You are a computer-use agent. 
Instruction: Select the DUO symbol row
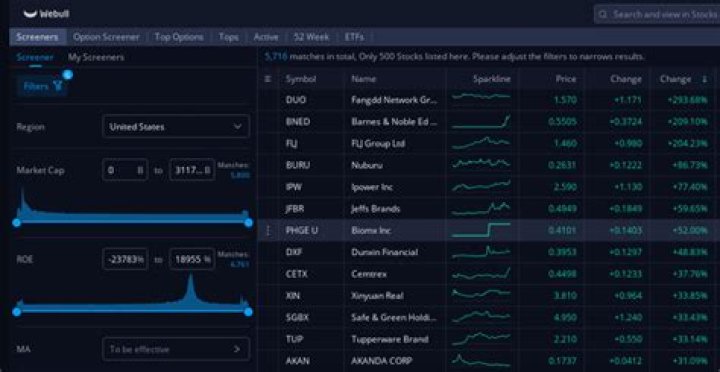coord(296,100)
